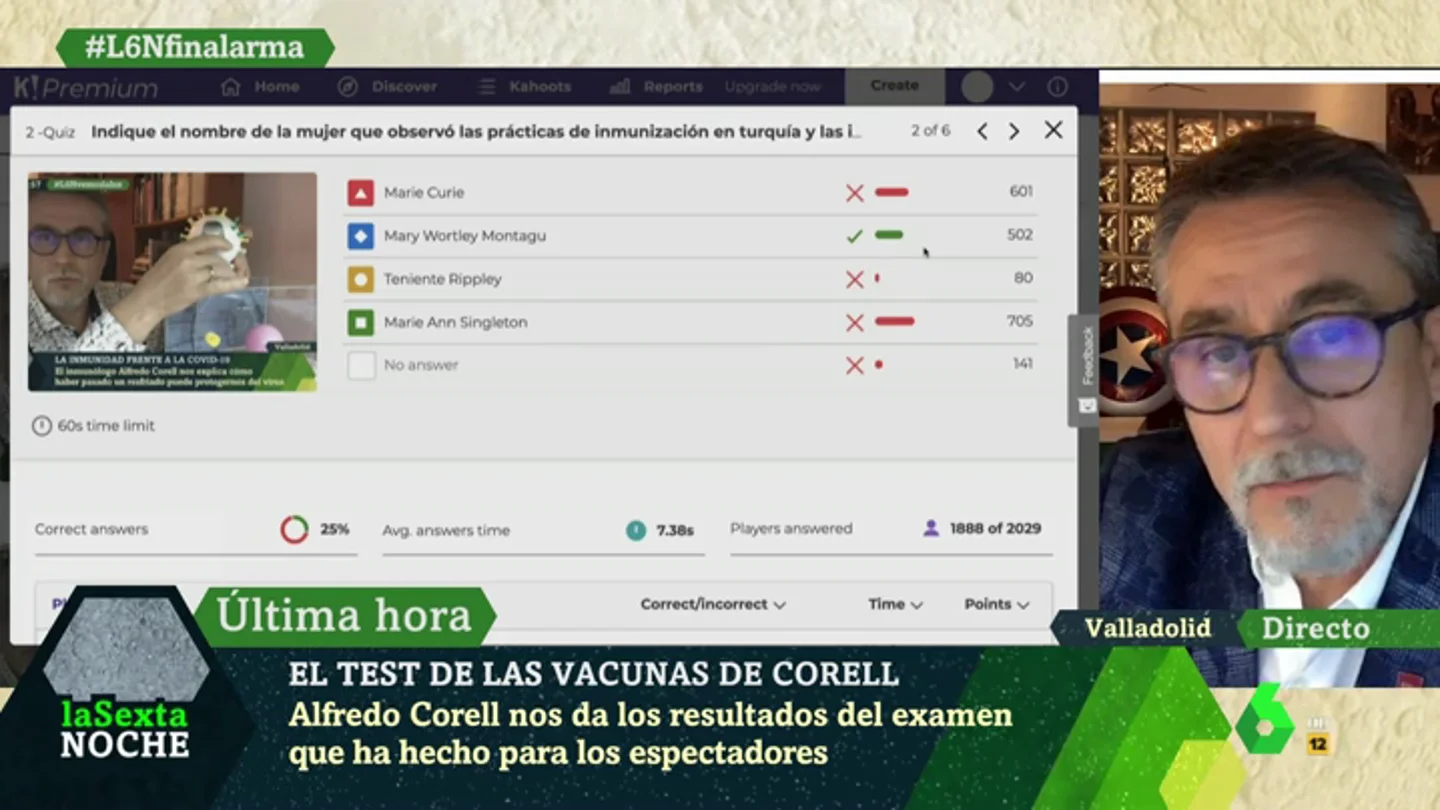The height and width of the screenshot is (810, 1440).
Task: Click the question video thumbnail
Action: pos(172,282)
